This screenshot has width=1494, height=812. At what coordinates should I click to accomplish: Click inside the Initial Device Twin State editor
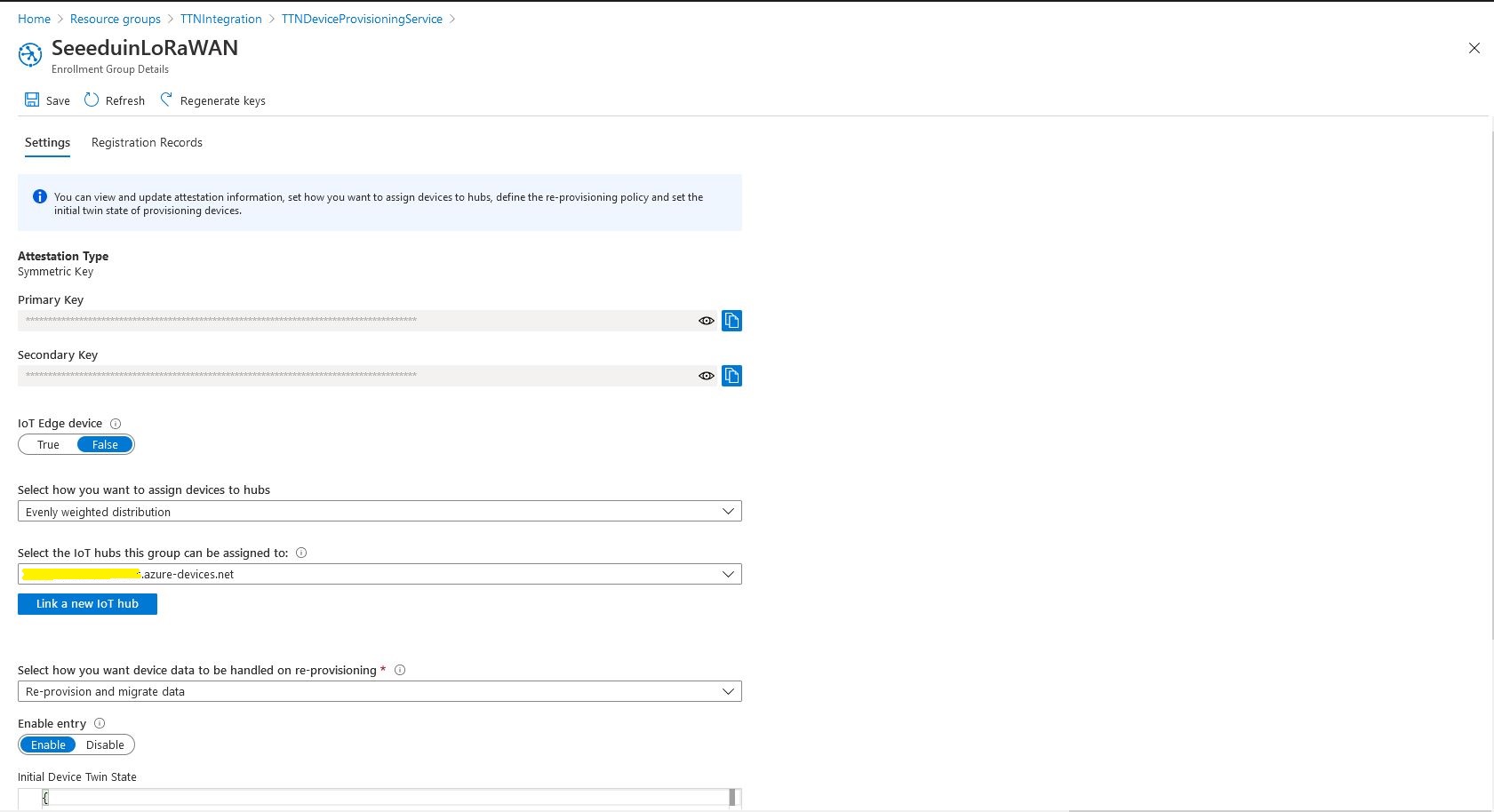(356, 797)
